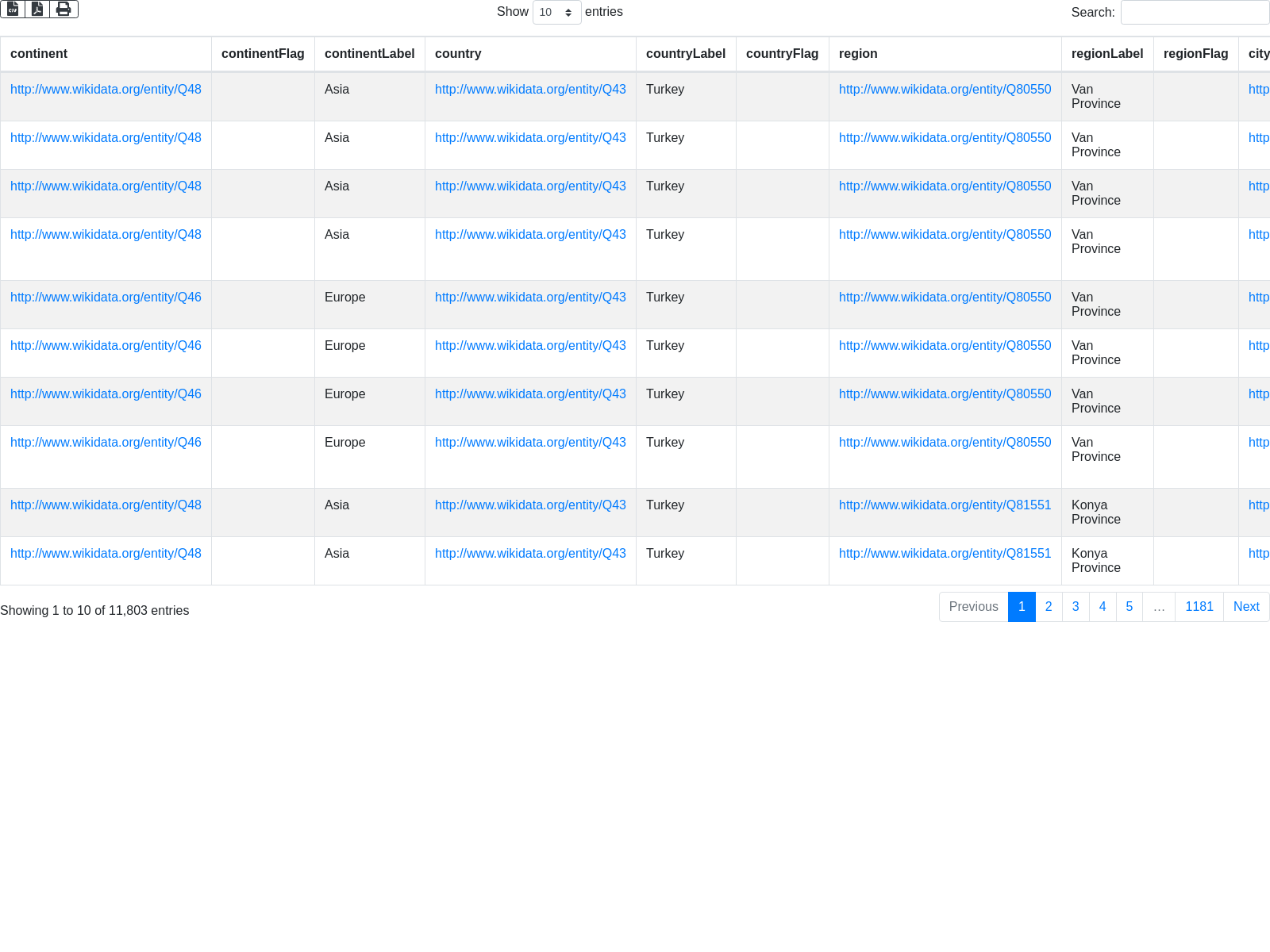This screenshot has width=1270, height=952.
Task: Sort by the country column header
Action: click(458, 54)
